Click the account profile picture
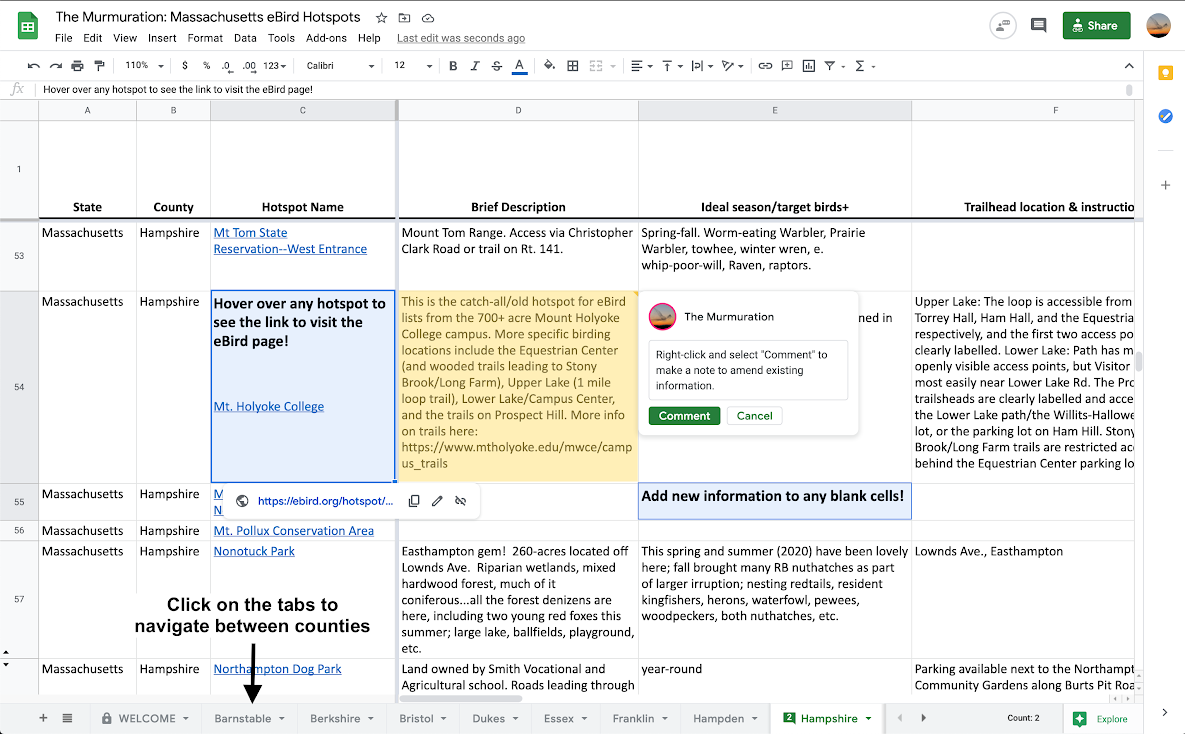Screen dimensions: 1185x734 (1159, 26)
